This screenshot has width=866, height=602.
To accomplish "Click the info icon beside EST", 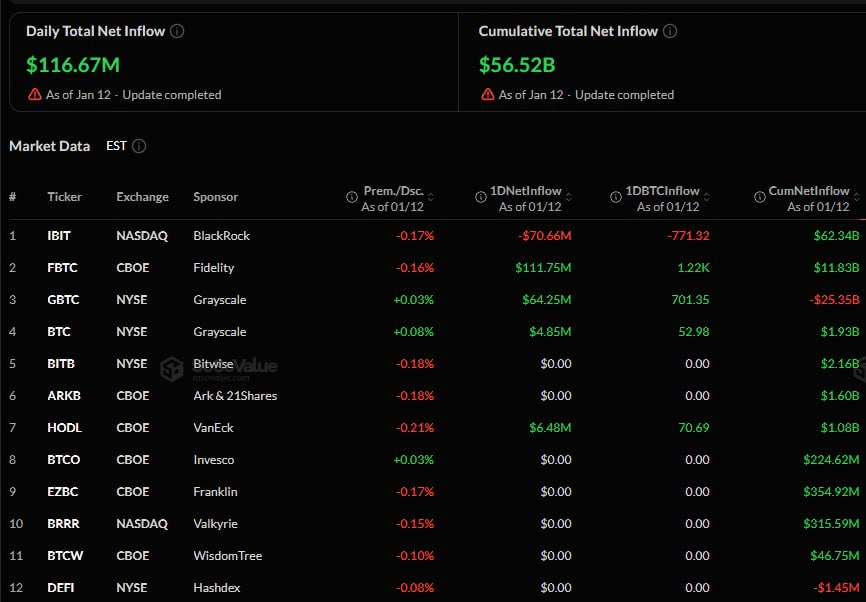I will (x=140, y=146).
